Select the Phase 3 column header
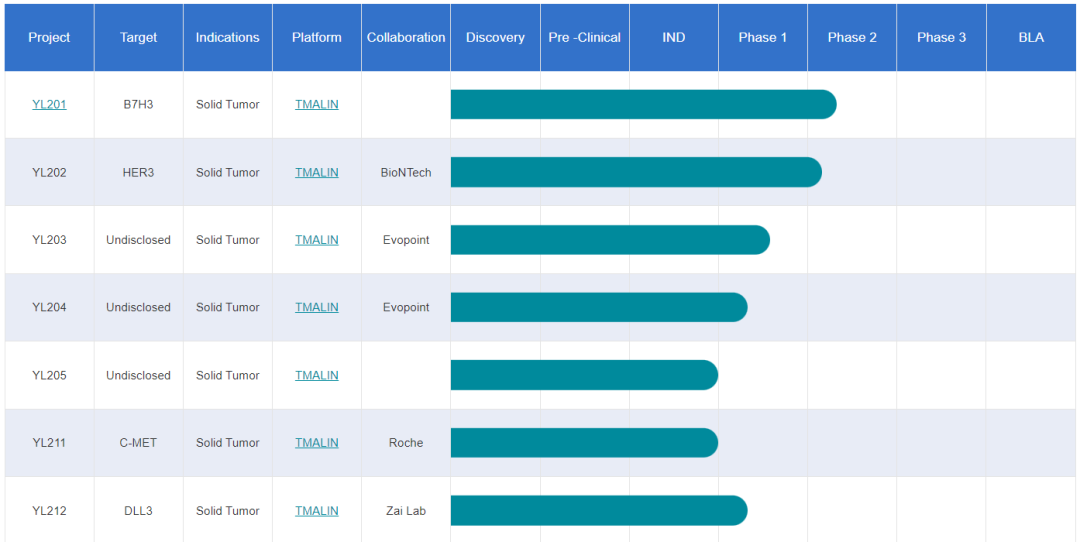Screen dimensions: 1080x542 click(x=942, y=37)
